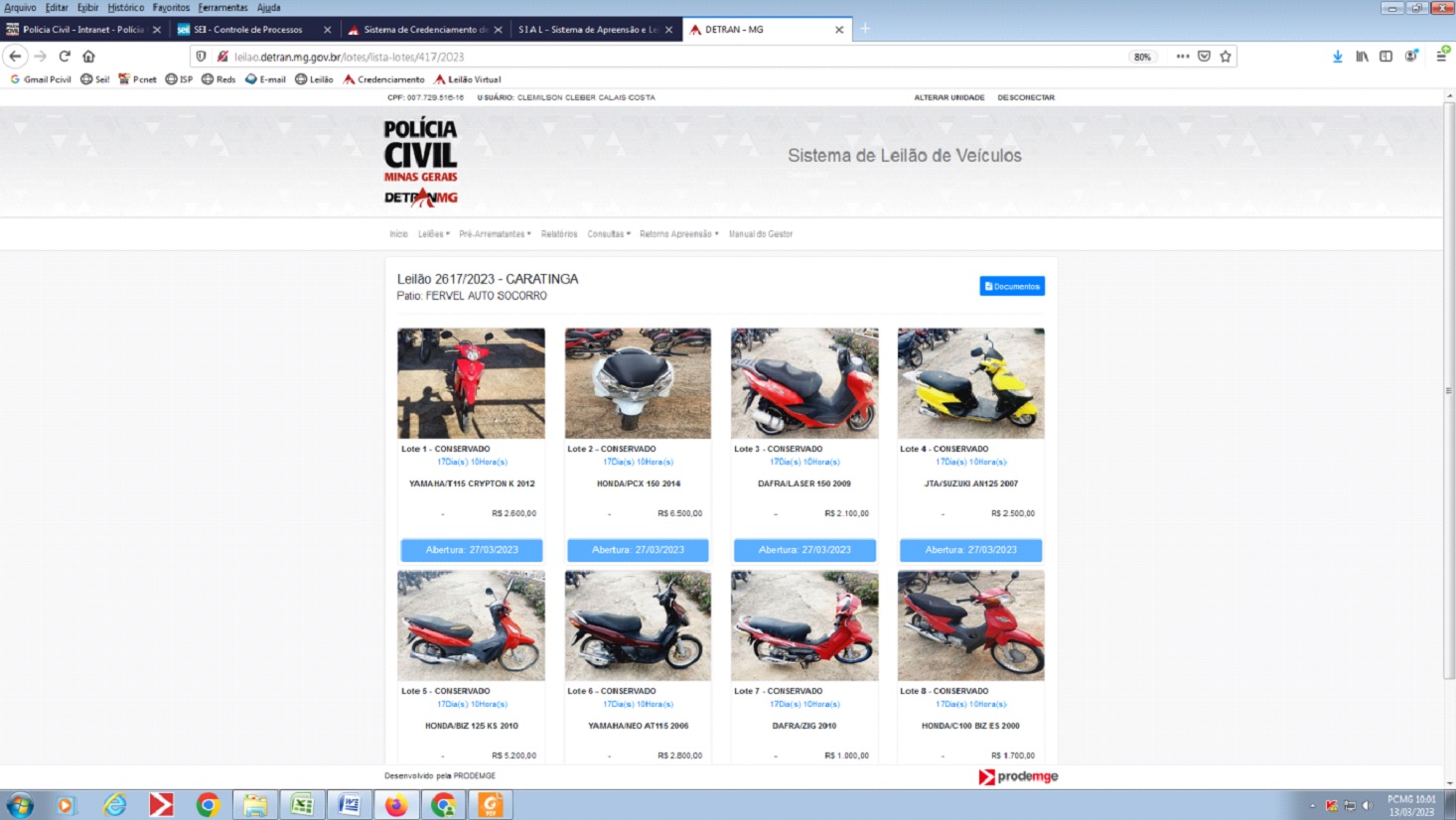
Task: Open Lote 2 Honda PCX thumbnail
Action: coord(638,383)
